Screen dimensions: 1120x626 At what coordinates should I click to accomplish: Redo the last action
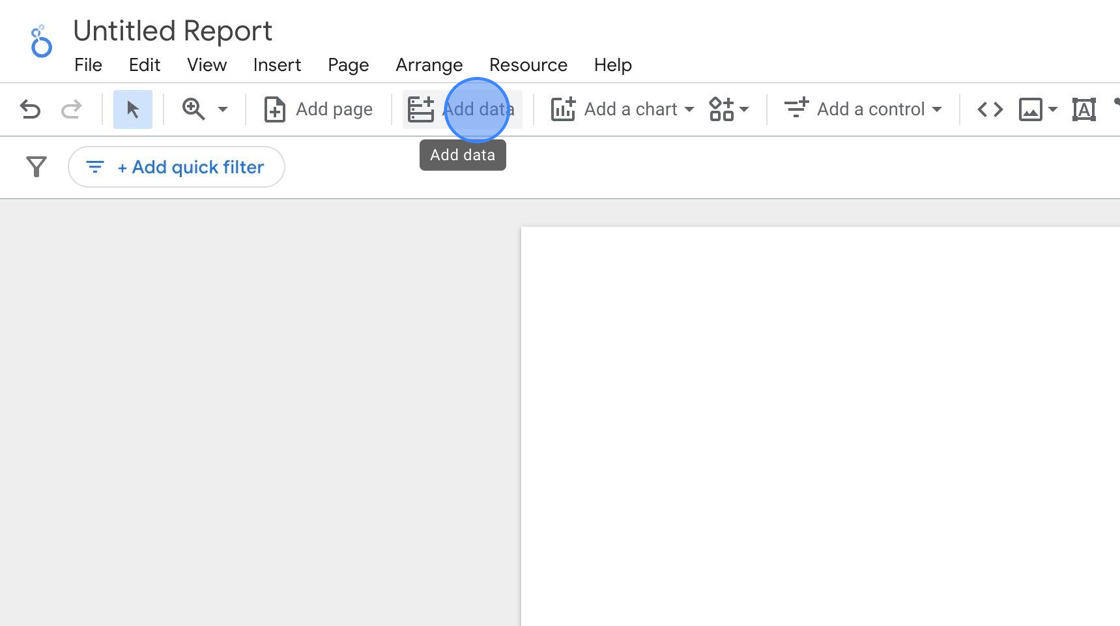tap(71, 109)
